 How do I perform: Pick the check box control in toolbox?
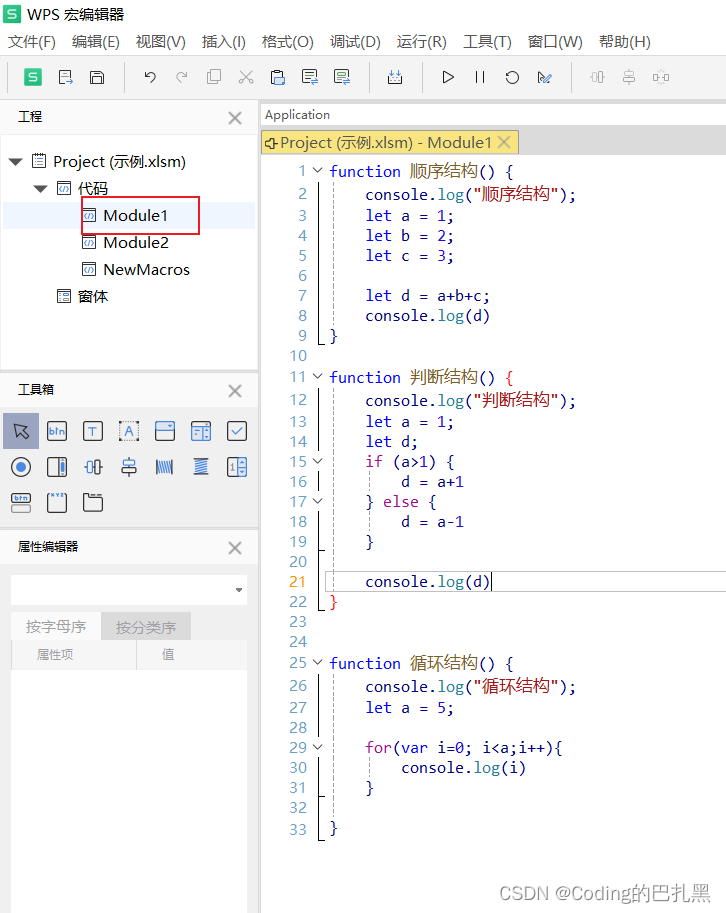(237, 431)
